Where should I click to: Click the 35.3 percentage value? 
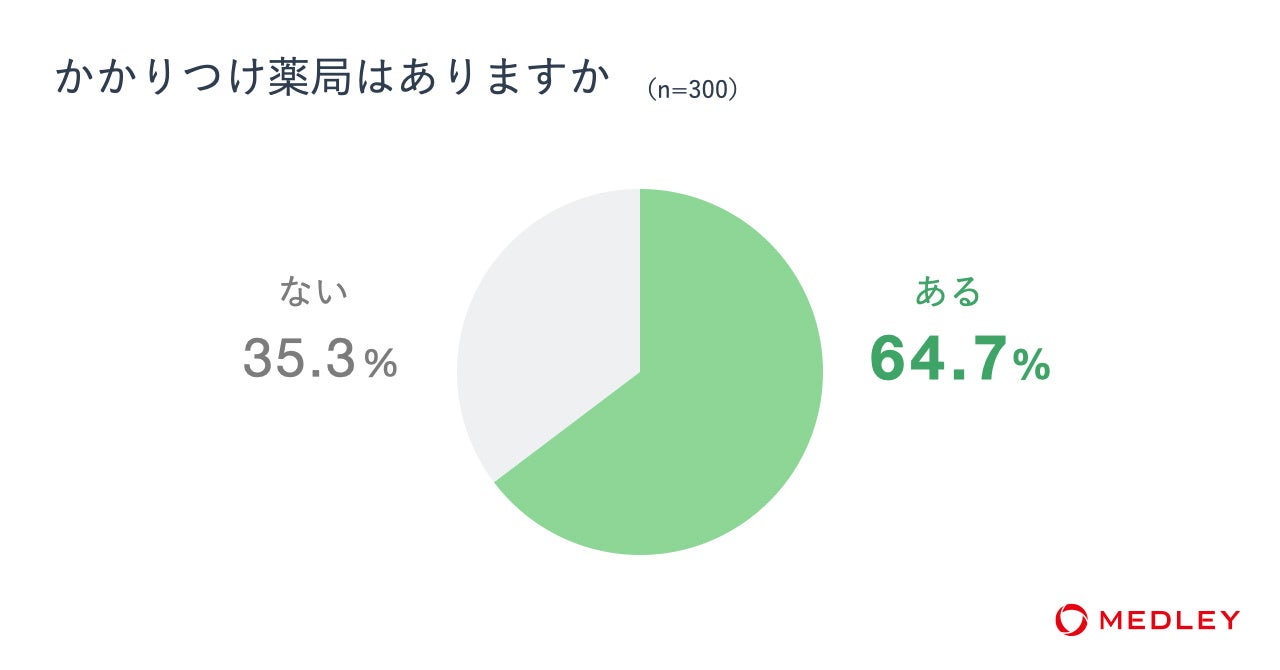pyautogui.click(x=299, y=358)
